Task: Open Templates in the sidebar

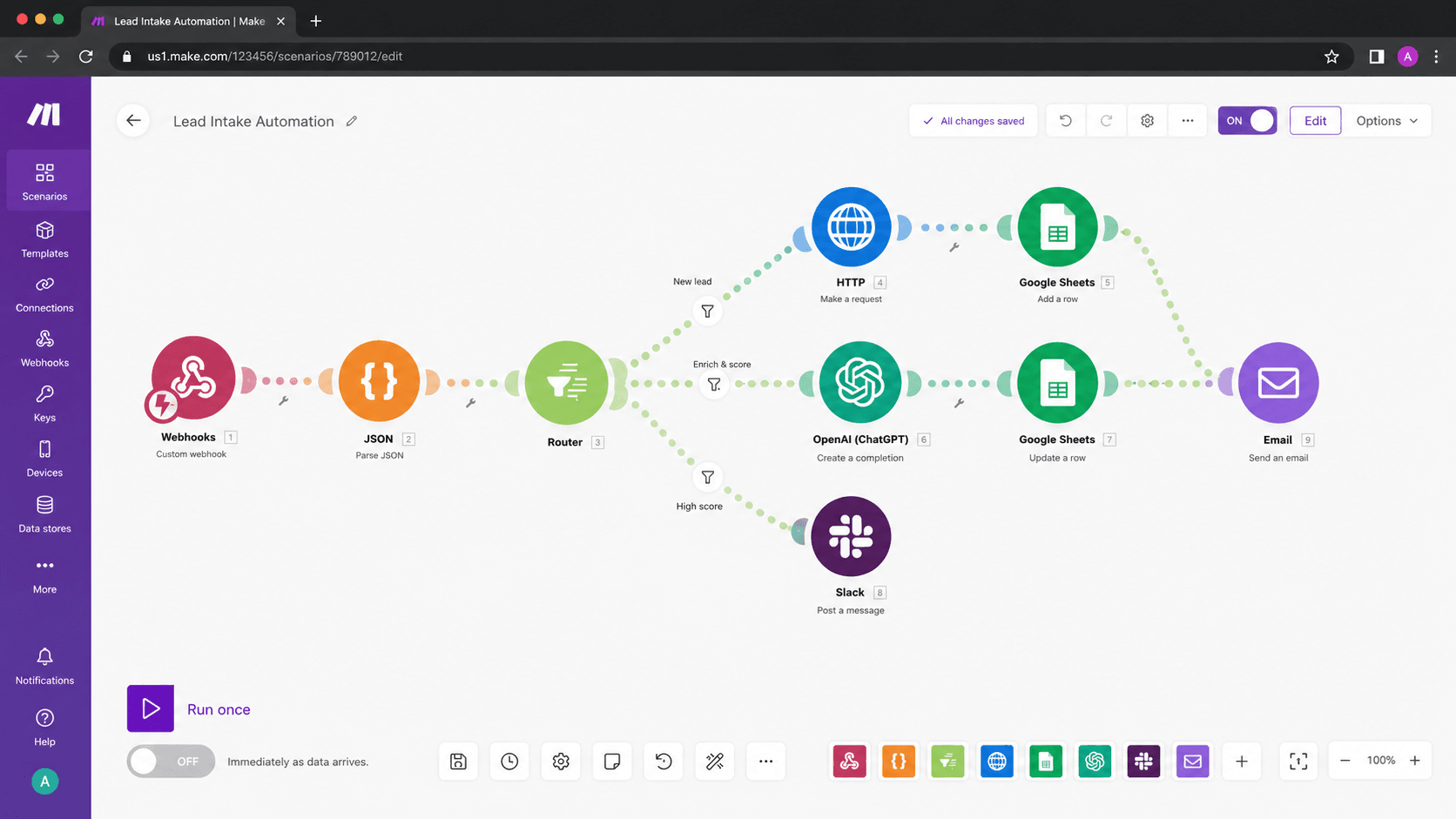Action: [45, 239]
